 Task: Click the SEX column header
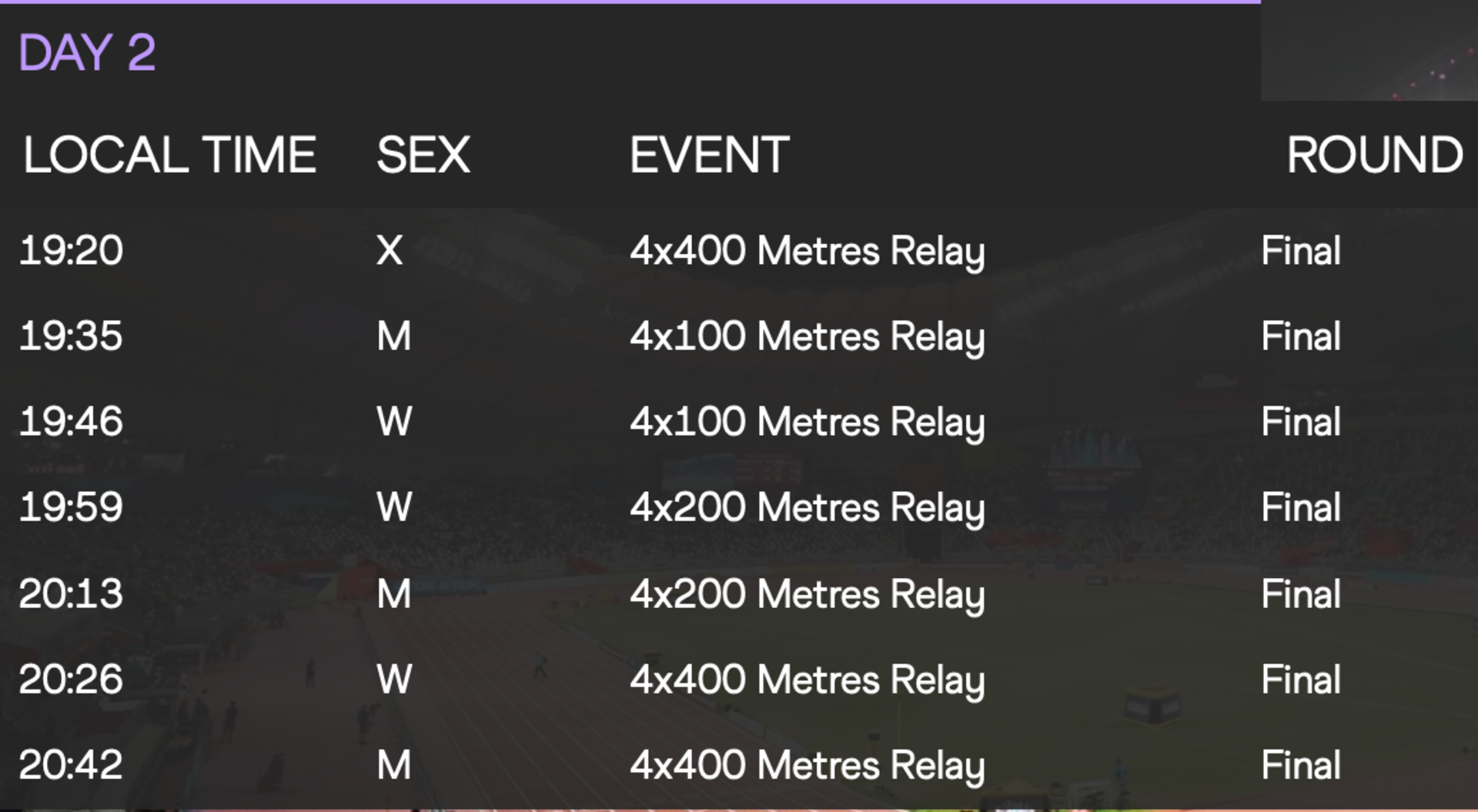pyautogui.click(x=423, y=155)
